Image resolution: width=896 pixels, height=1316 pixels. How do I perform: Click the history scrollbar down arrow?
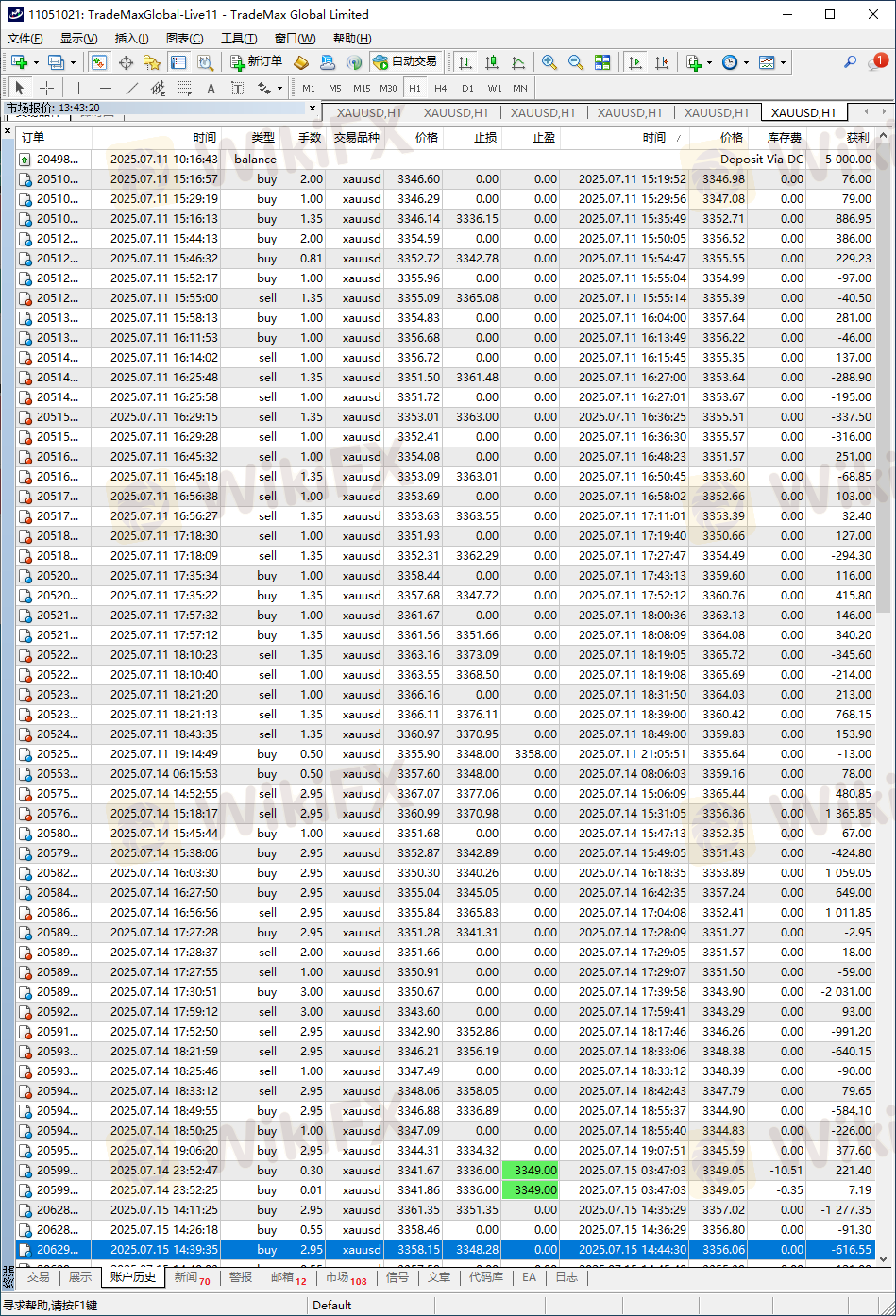[884, 1259]
